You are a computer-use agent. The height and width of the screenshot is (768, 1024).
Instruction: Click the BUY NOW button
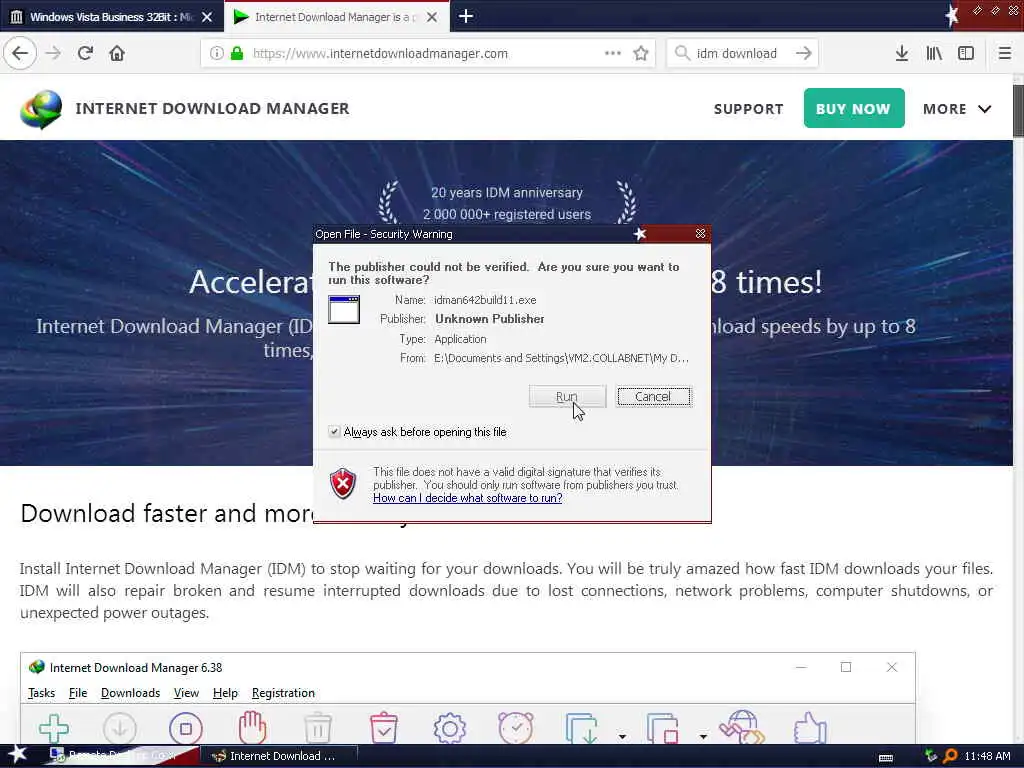(854, 108)
